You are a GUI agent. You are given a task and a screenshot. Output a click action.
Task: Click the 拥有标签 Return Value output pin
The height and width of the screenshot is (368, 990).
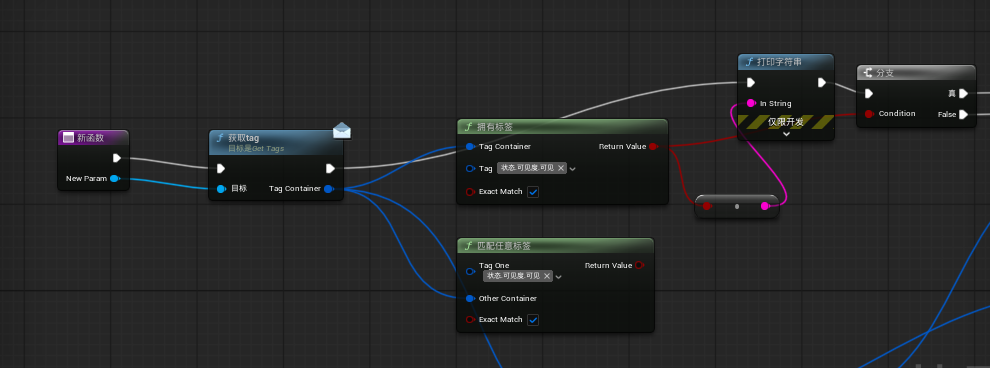click(653, 146)
